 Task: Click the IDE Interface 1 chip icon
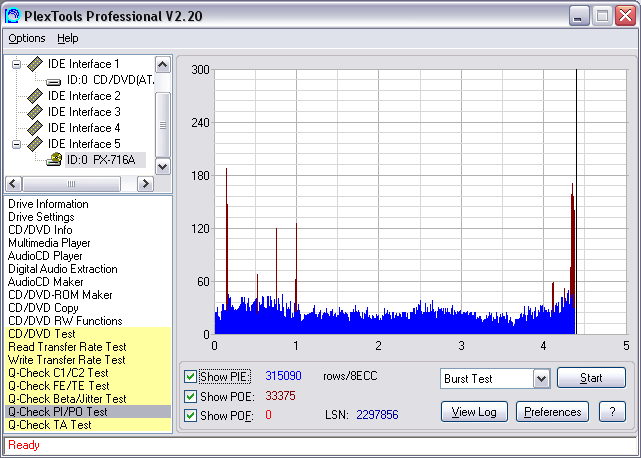click(x=35, y=64)
